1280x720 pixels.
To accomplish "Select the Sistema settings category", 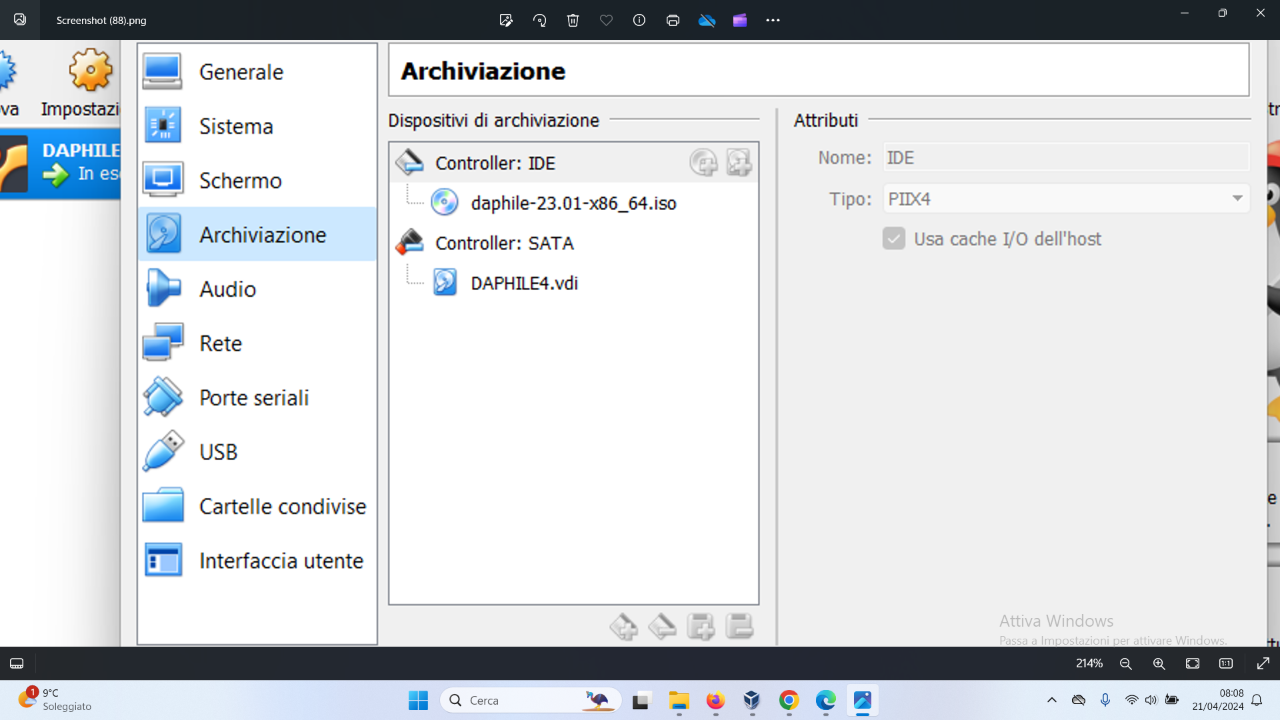I will point(257,126).
